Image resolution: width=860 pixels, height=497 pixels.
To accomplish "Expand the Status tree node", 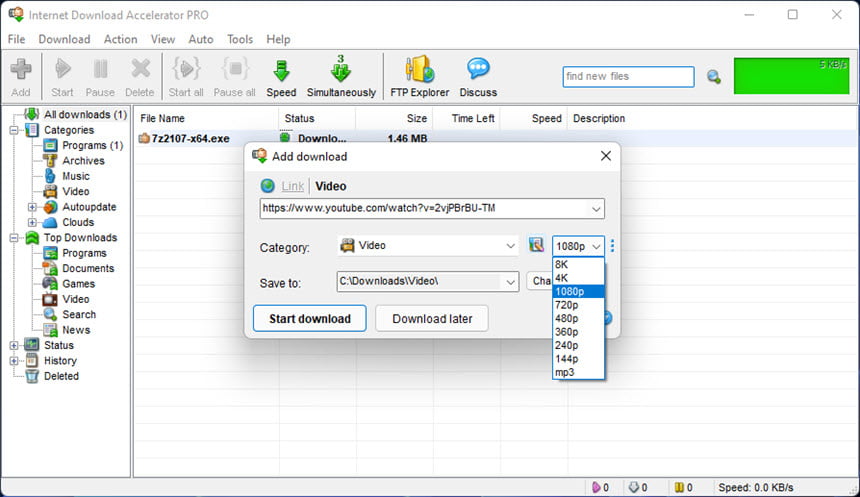I will click(14, 345).
